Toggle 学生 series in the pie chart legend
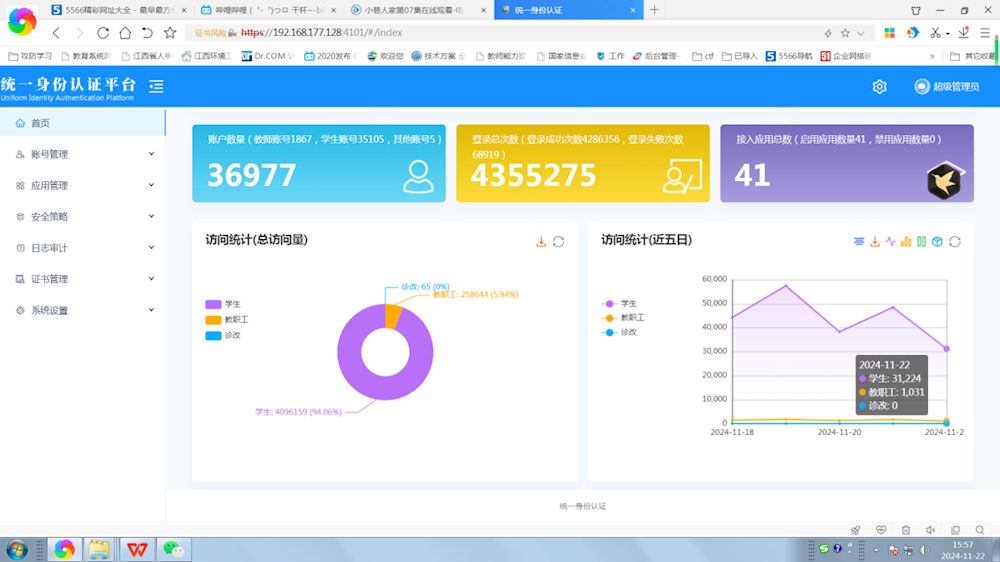The height and width of the screenshot is (562, 1000). (x=222, y=304)
